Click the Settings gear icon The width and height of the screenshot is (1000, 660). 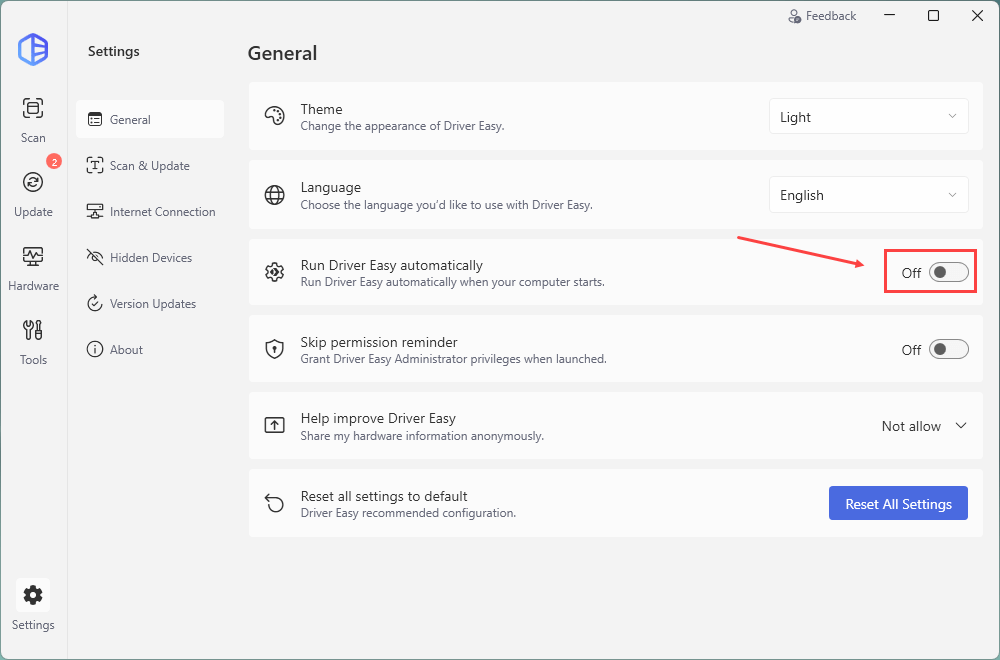(33, 596)
